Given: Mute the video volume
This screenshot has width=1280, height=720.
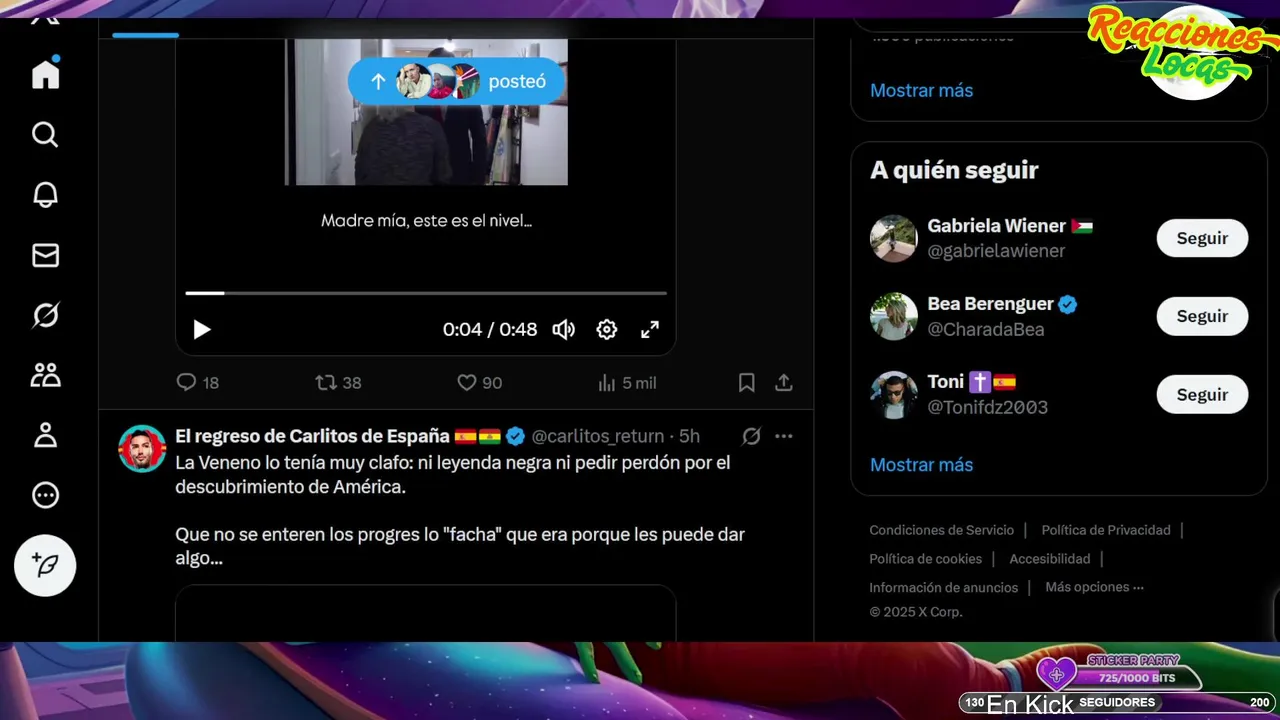Looking at the screenshot, I should click(564, 329).
